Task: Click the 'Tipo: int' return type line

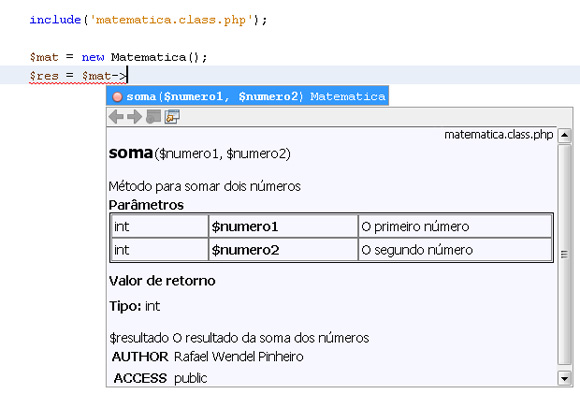Action: [134, 306]
